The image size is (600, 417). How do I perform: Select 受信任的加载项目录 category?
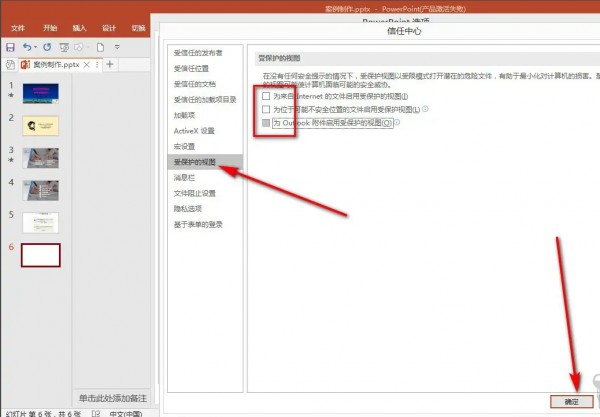pyautogui.click(x=205, y=100)
